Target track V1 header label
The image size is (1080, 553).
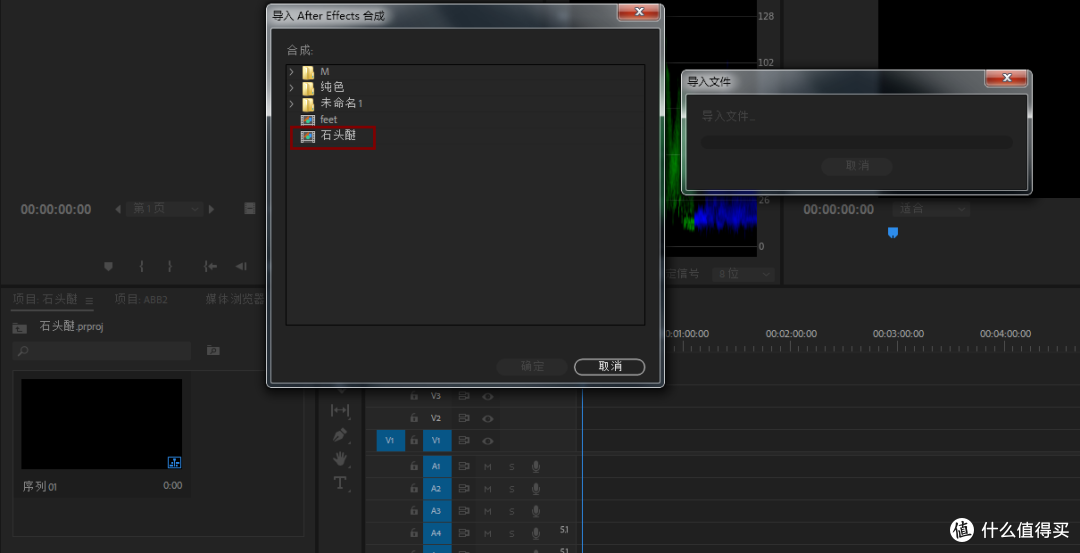click(x=437, y=440)
